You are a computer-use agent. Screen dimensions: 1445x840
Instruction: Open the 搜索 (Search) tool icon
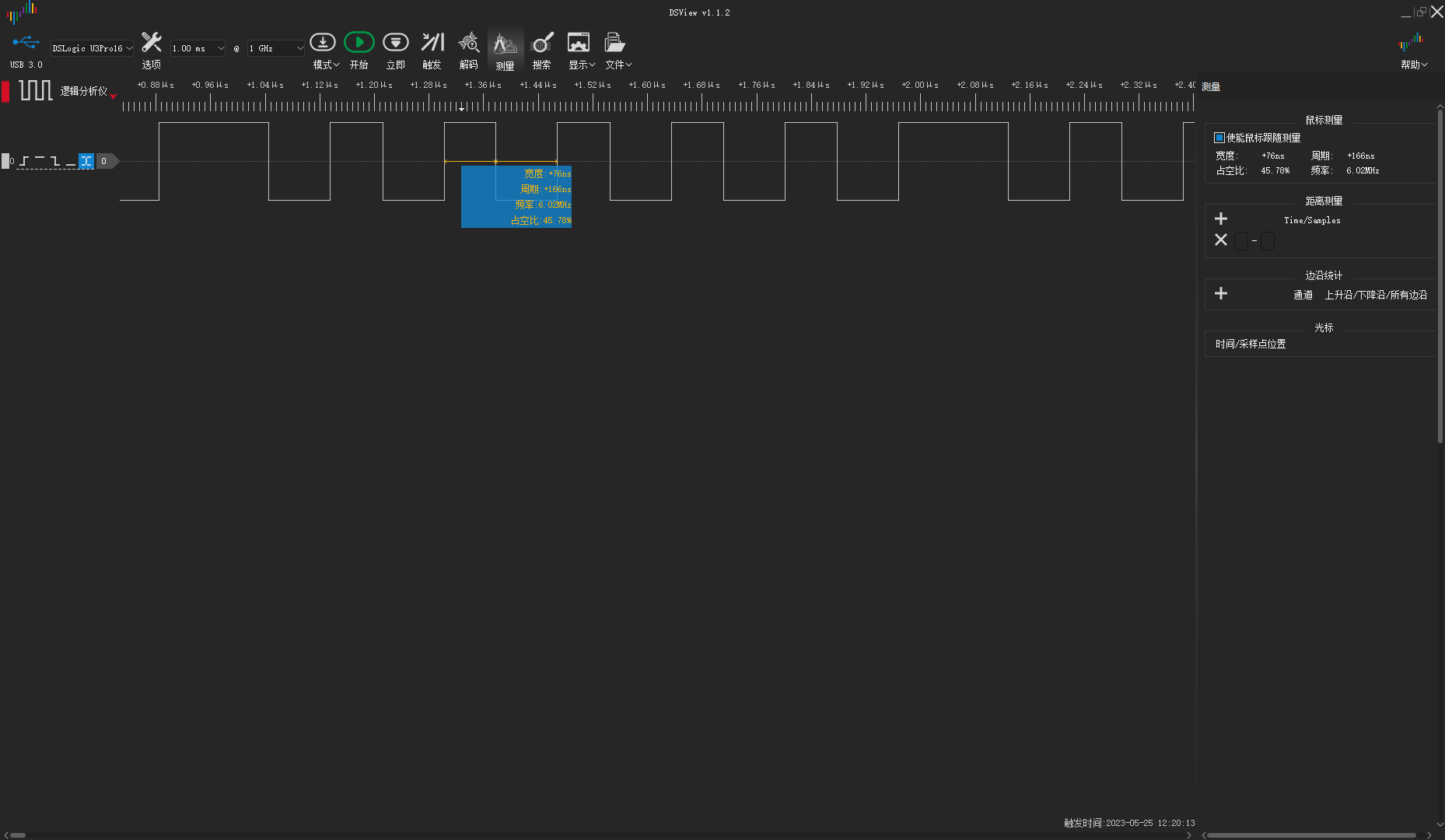click(x=542, y=42)
